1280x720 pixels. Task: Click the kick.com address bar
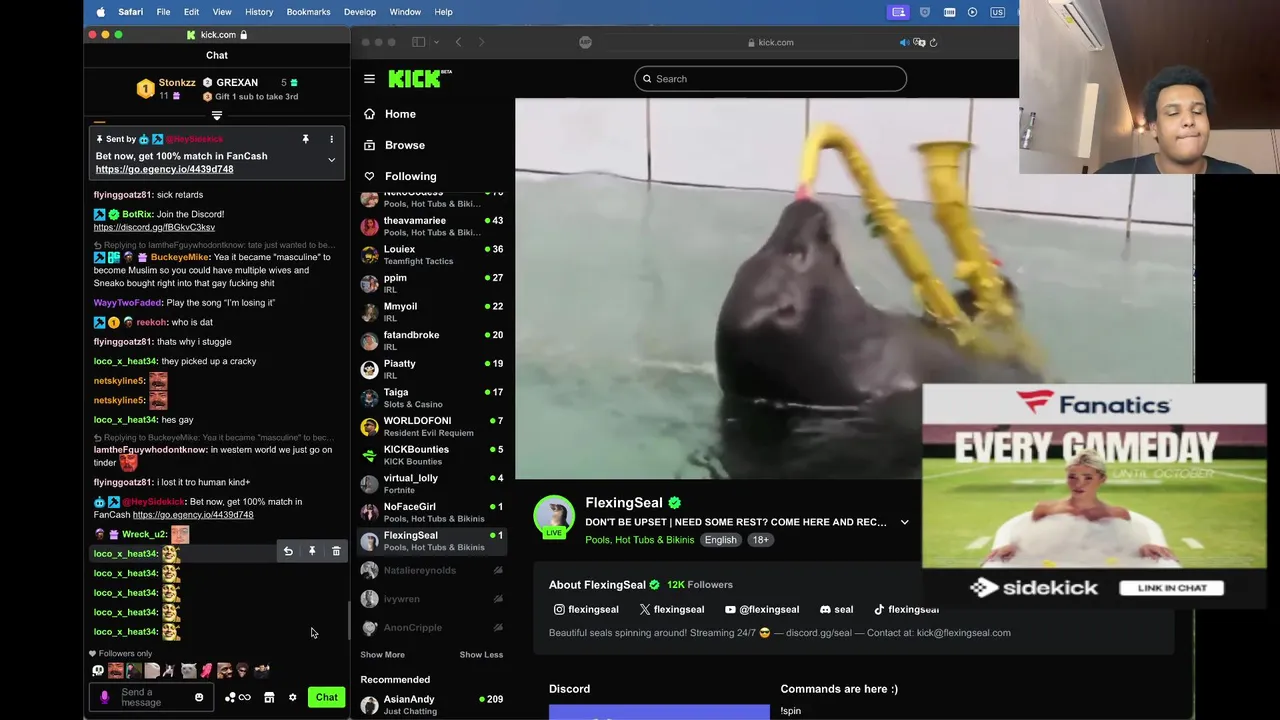(770, 42)
